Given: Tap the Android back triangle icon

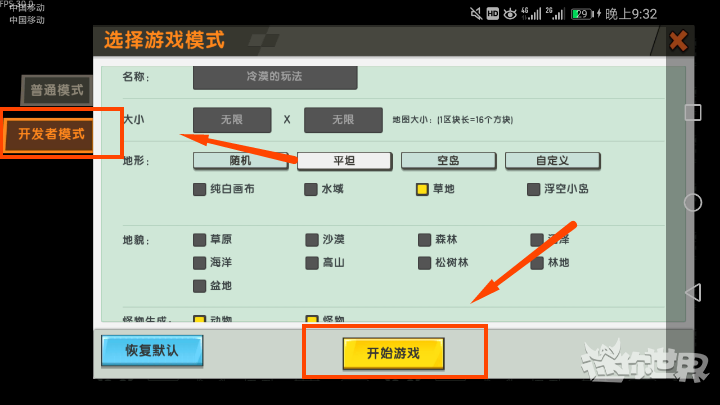Looking at the screenshot, I should click(692, 292).
